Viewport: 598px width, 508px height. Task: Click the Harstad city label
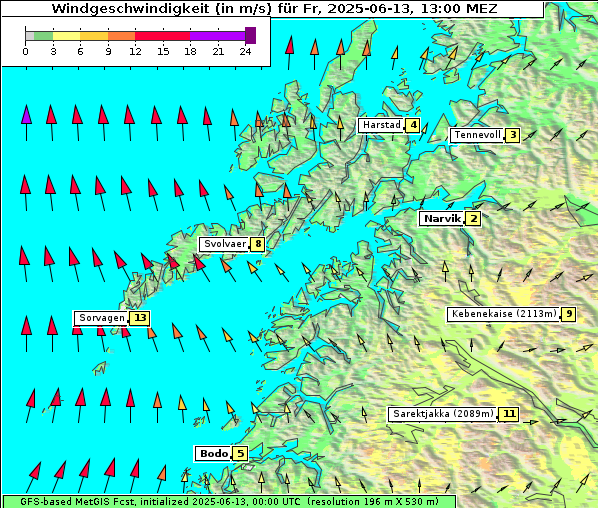tap(381, 125)
